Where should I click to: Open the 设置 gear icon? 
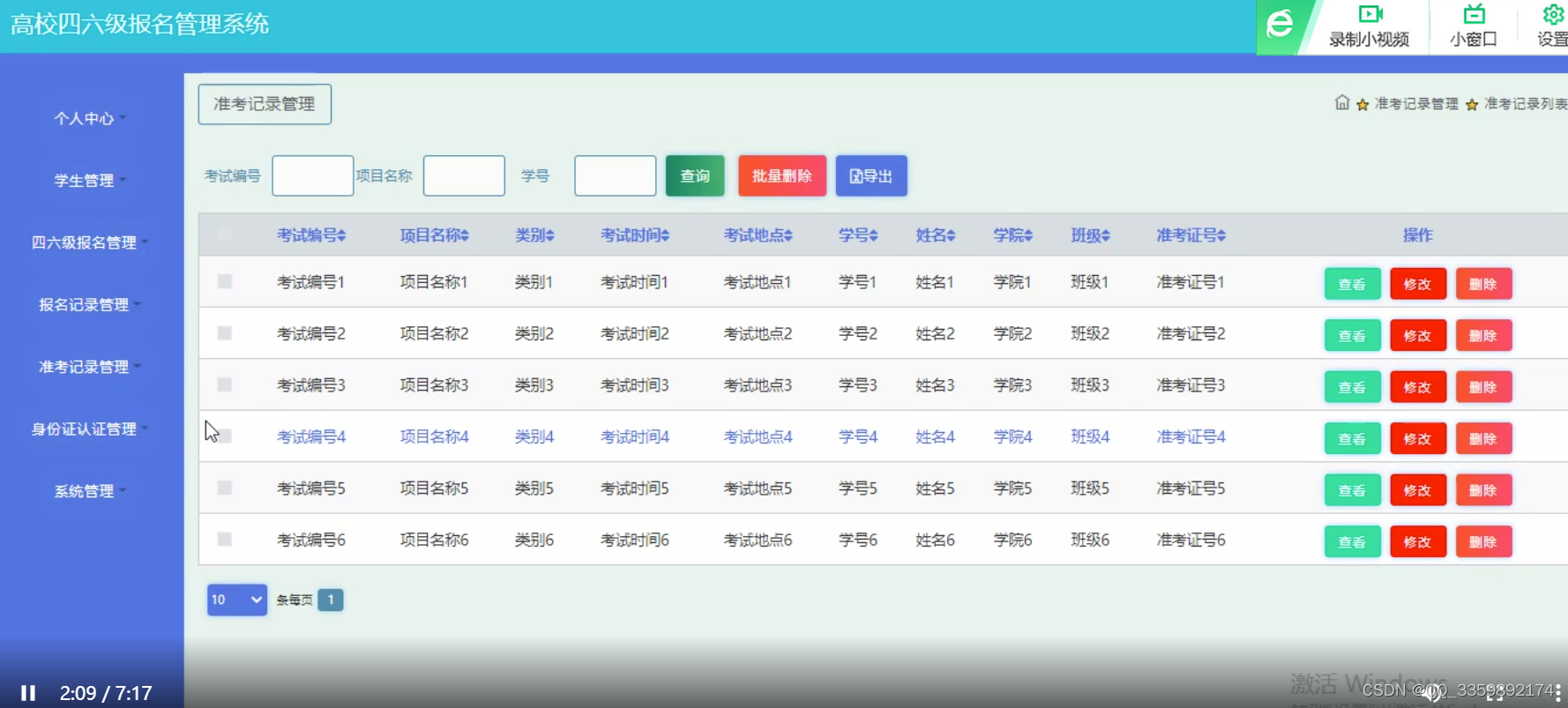coord(1553,14)
